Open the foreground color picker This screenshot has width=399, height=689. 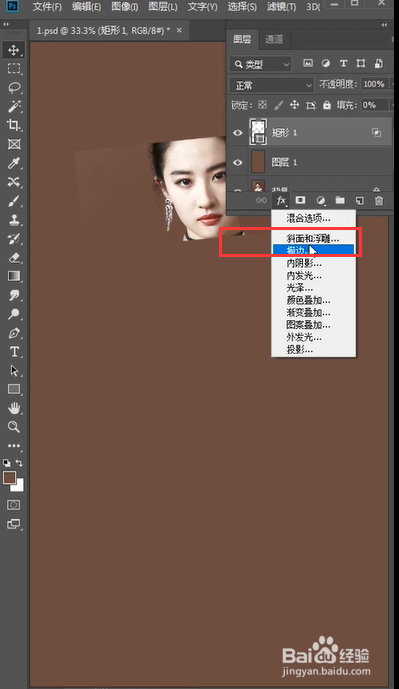pyautogui.click(x=9, y=478)
